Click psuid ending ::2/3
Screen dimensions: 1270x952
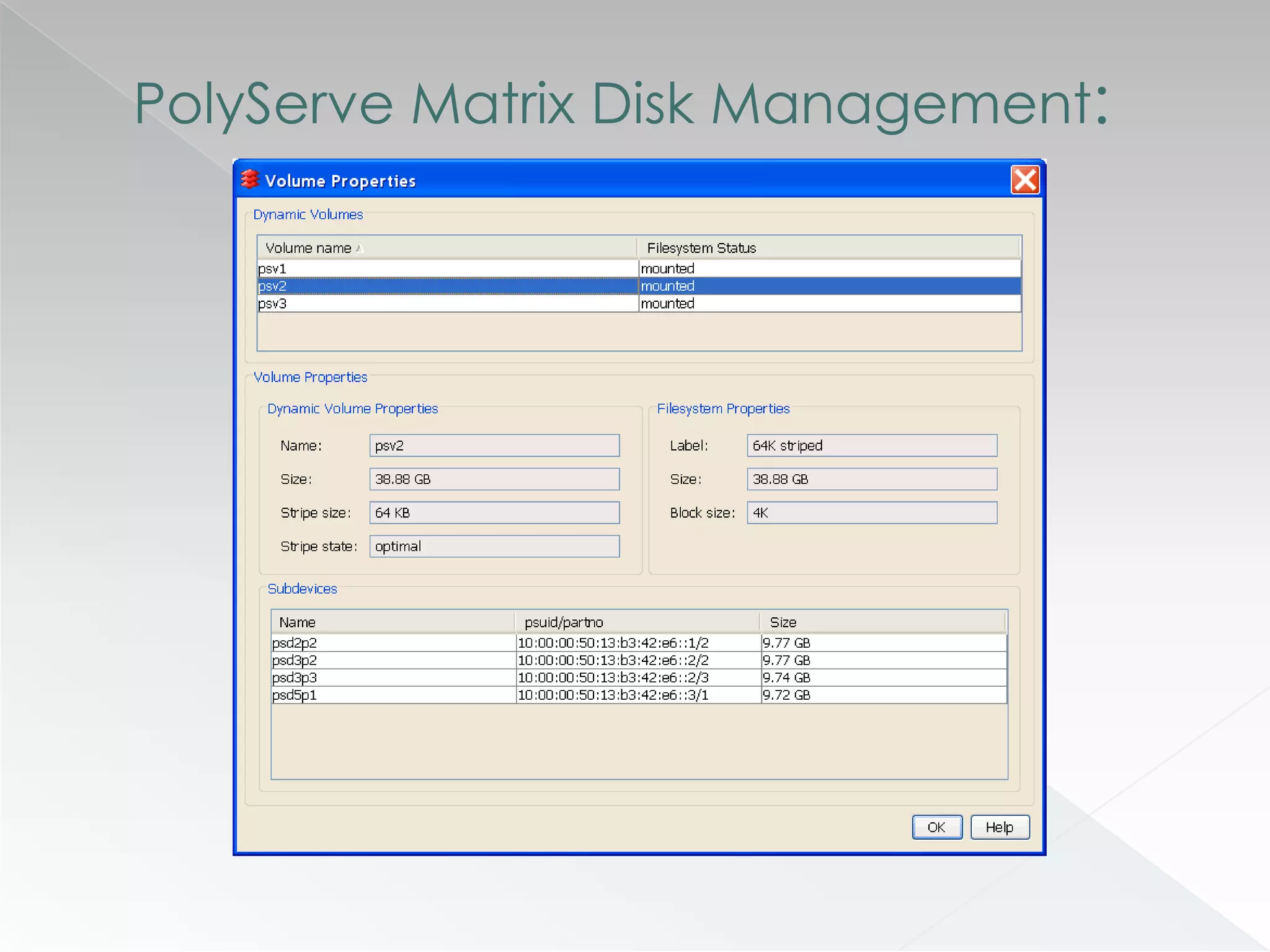(639, 677)
